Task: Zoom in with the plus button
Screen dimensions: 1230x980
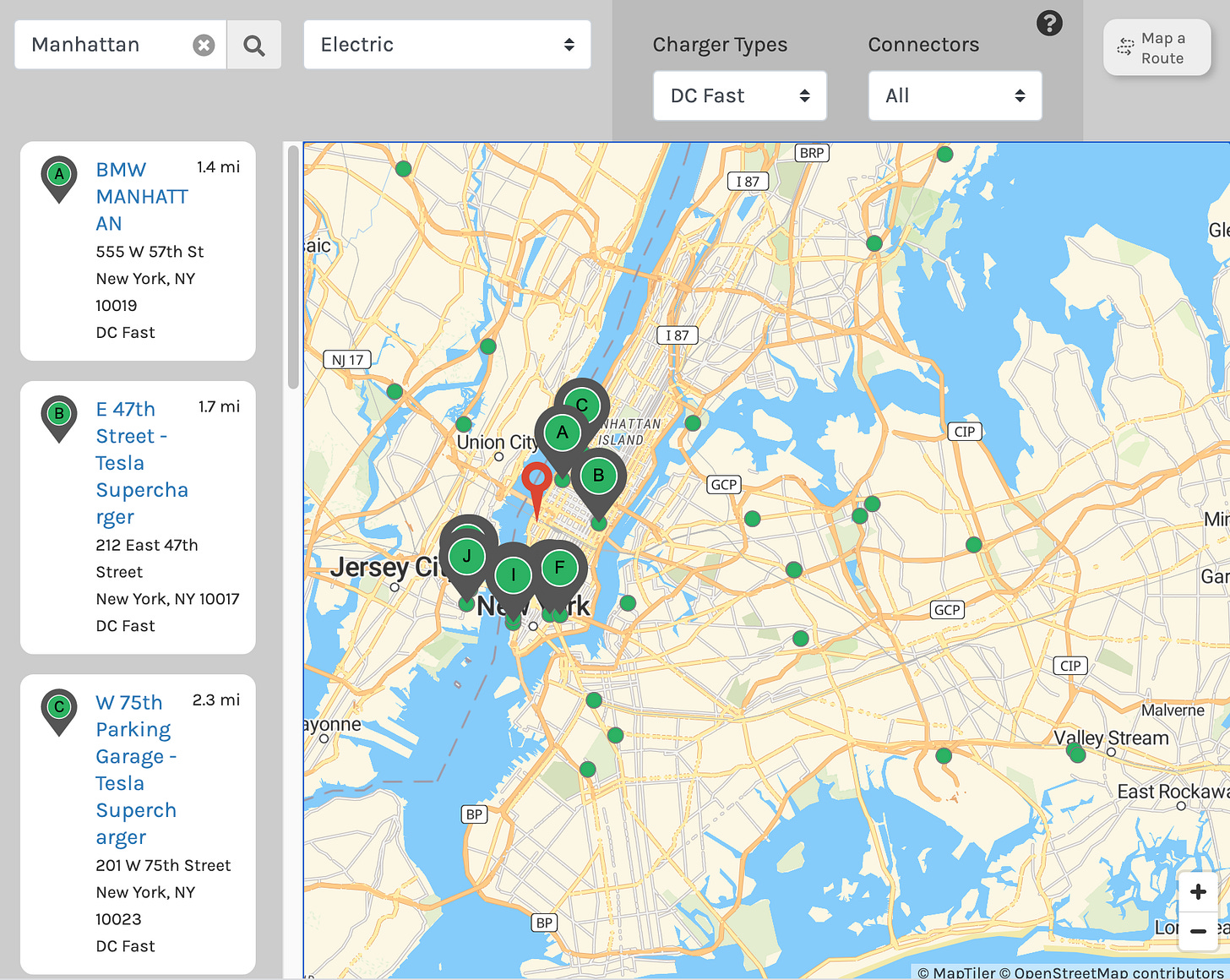Action: tap(1198, 892)
